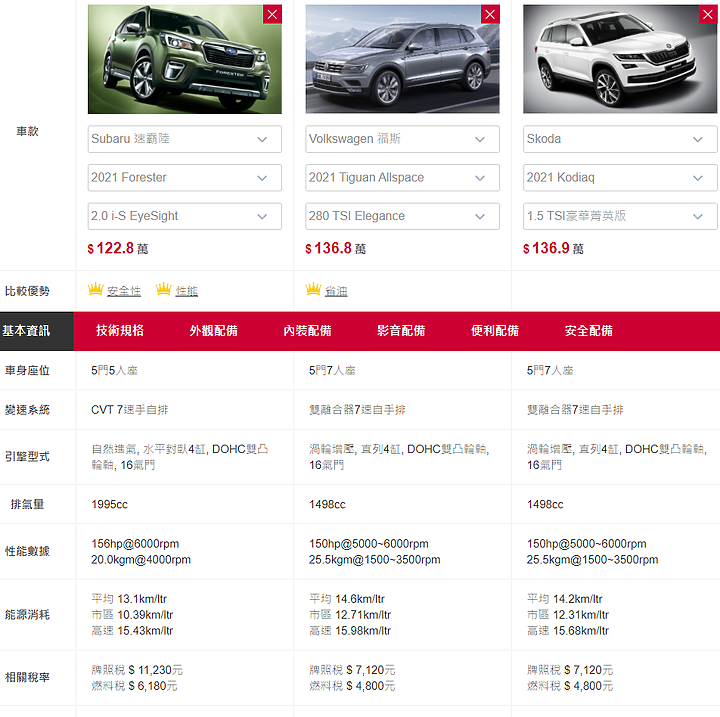Open the 2021 Kodiaq model dropdown
This screenshot has height=717, width=720.
pyautogui.click(x=620, y=178)
